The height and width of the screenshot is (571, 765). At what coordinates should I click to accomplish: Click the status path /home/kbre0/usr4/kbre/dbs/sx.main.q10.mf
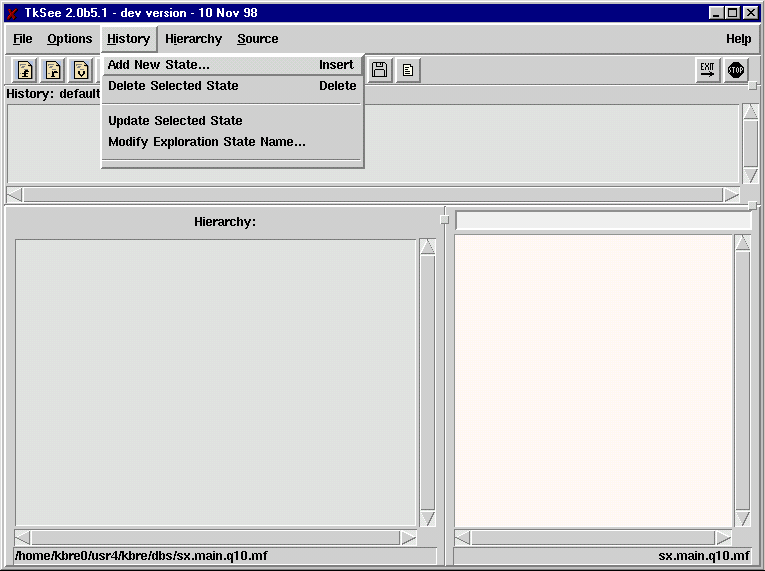coord(141,555)
